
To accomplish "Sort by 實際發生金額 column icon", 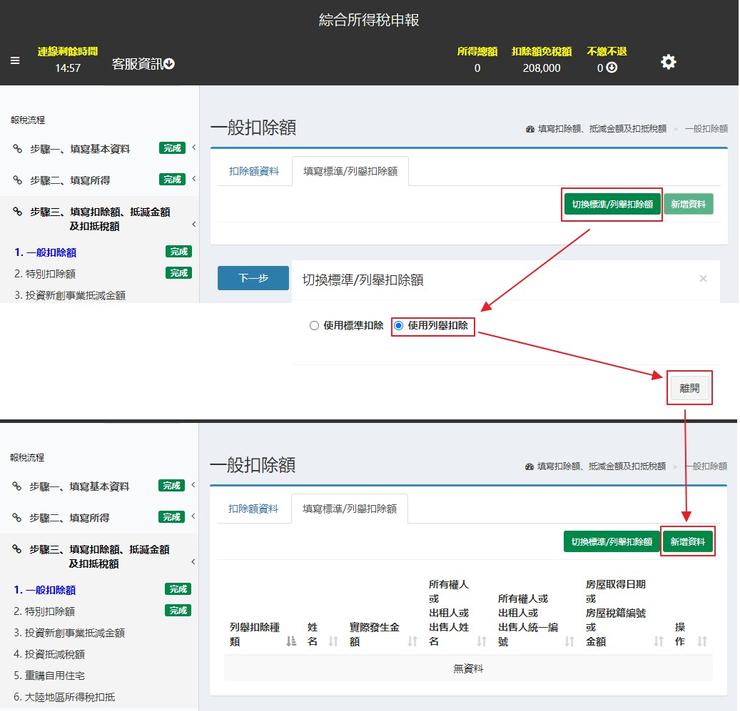I will point(412,641).
